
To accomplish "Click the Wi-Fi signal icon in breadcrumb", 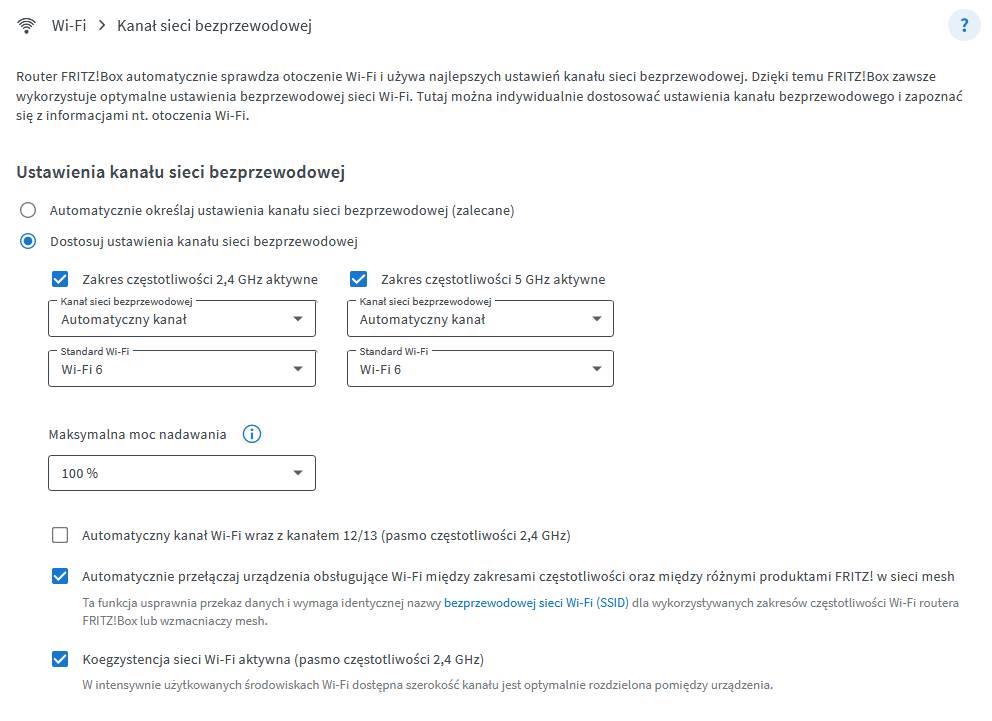I will 26,26.
